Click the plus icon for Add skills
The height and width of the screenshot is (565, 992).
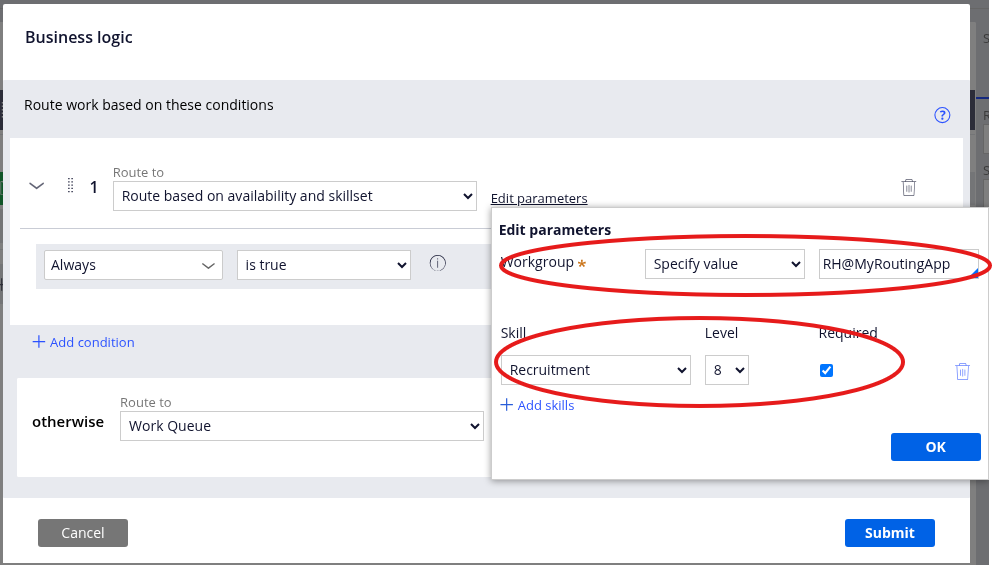506,405
